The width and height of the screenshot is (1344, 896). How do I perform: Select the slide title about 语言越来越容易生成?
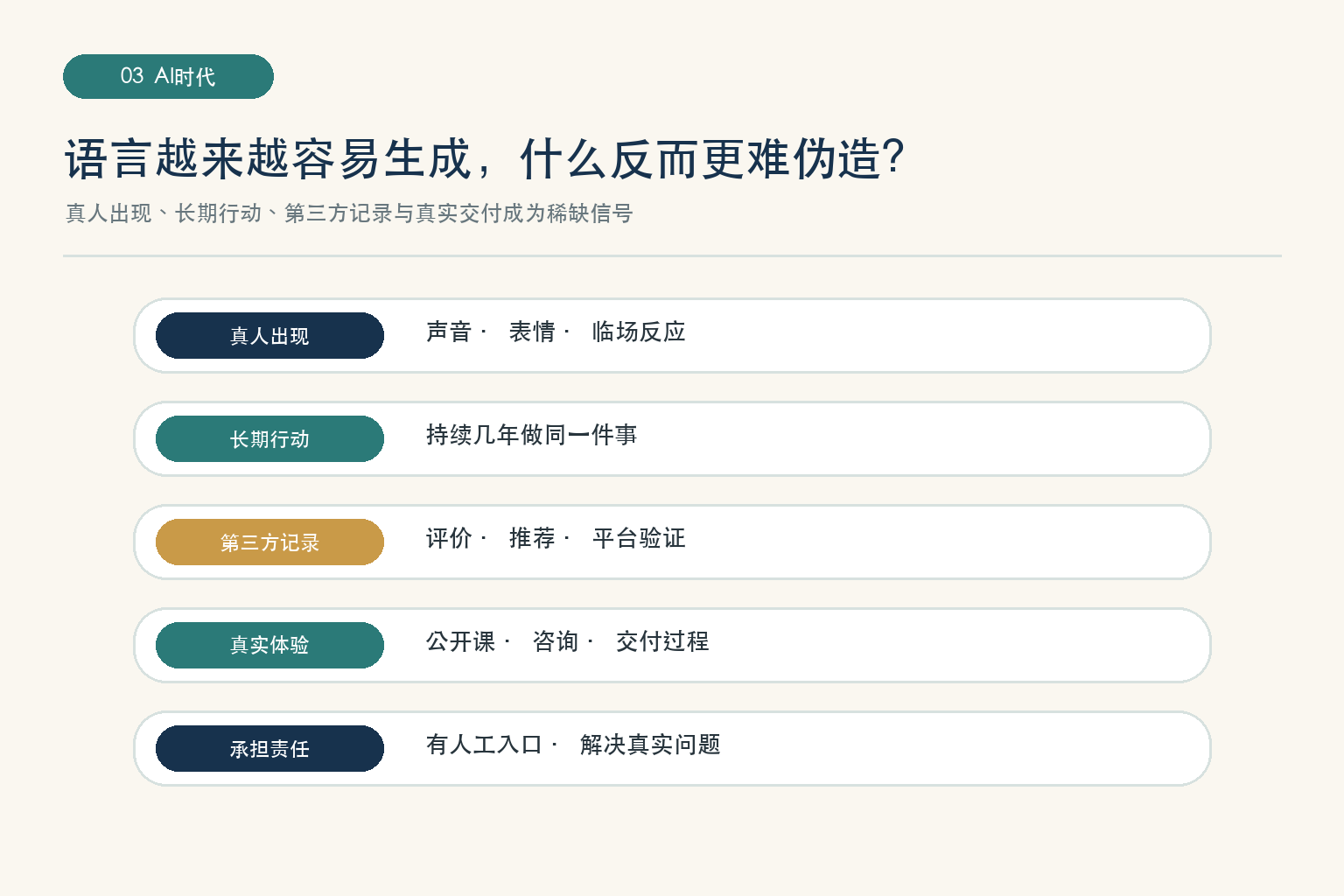click(484, 159)
